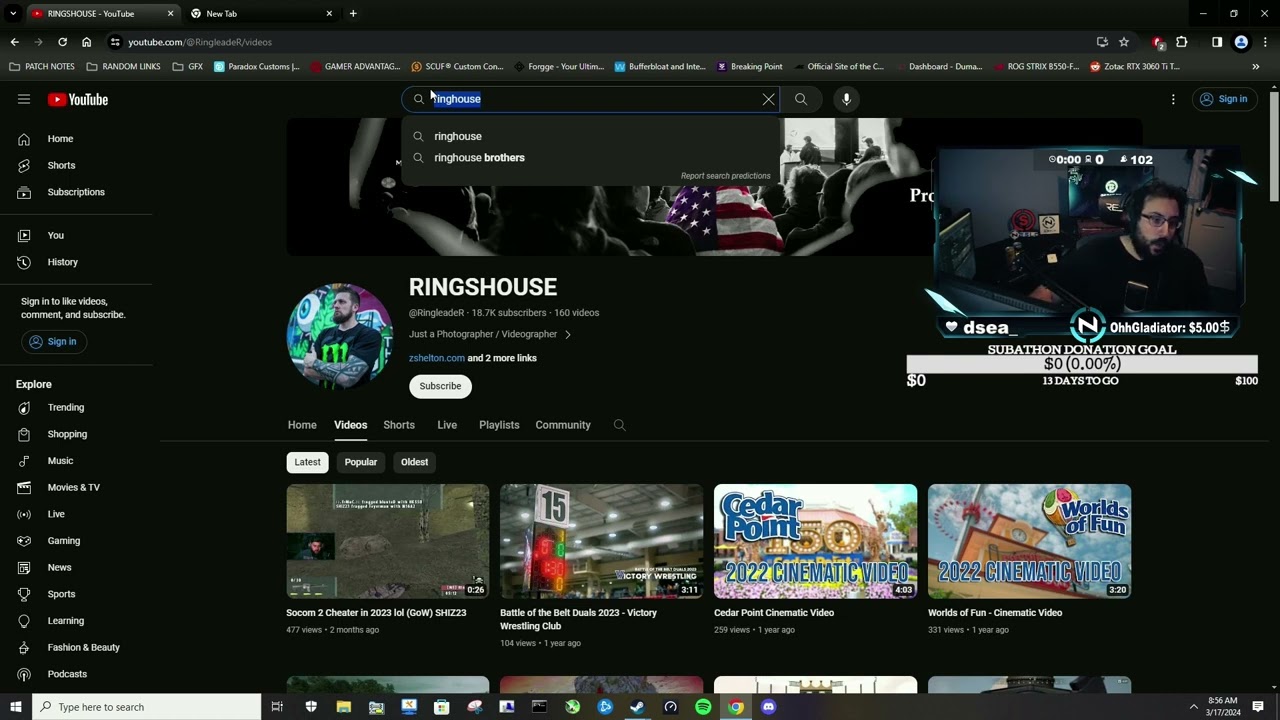
Task: Open the Chrome profile avatar
Action: coord(1241,42)
